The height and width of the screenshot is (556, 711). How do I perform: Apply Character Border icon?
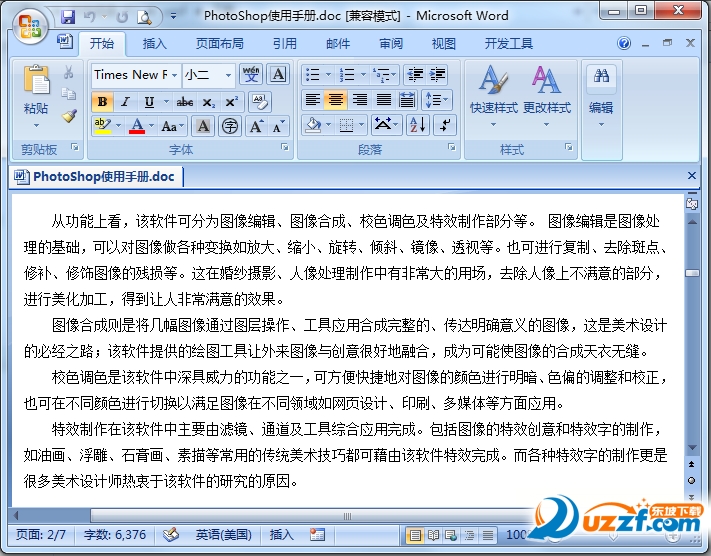pos(278,74)
